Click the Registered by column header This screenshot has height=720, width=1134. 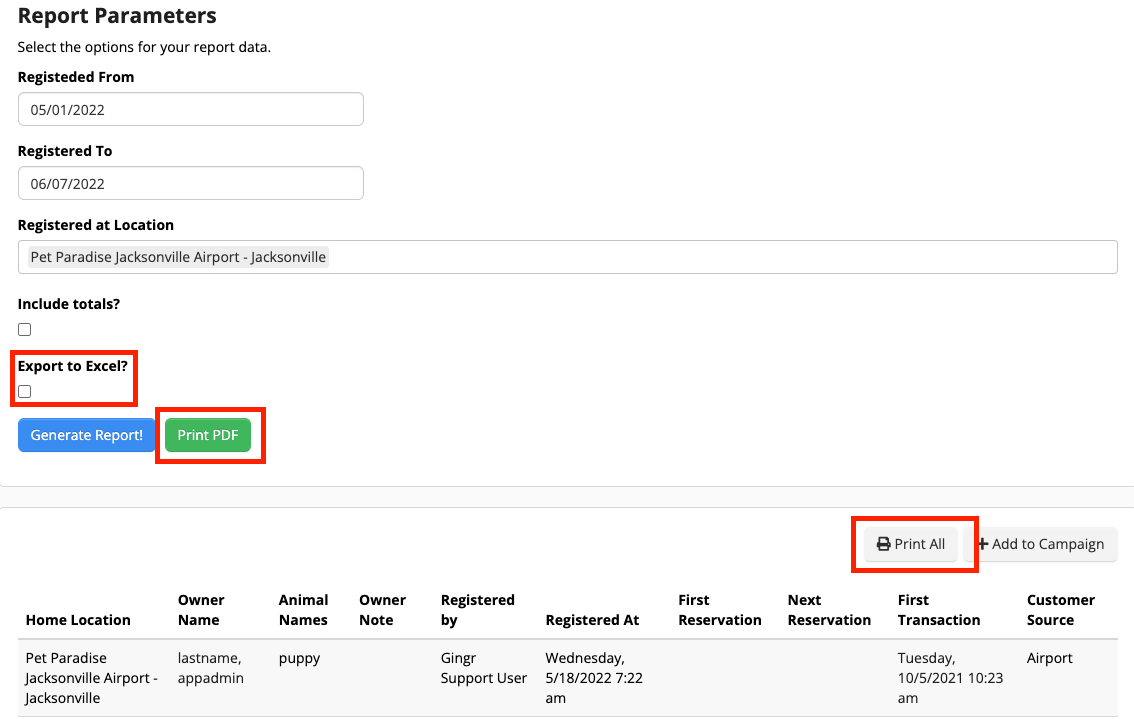[x=478, y=609]
